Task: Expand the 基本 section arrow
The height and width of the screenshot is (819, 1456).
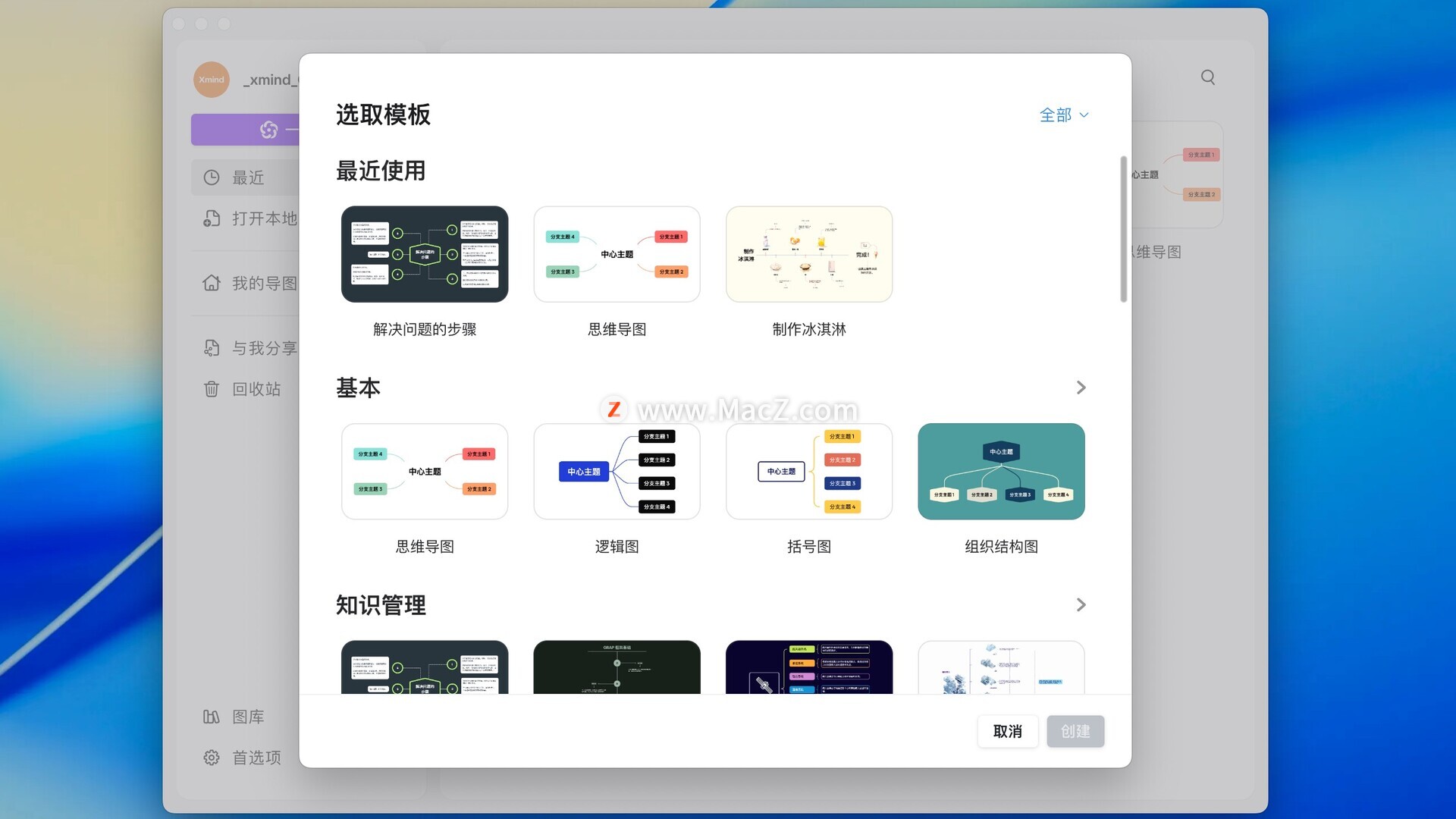Action: pyautogui.click(x=1081, y=388)
